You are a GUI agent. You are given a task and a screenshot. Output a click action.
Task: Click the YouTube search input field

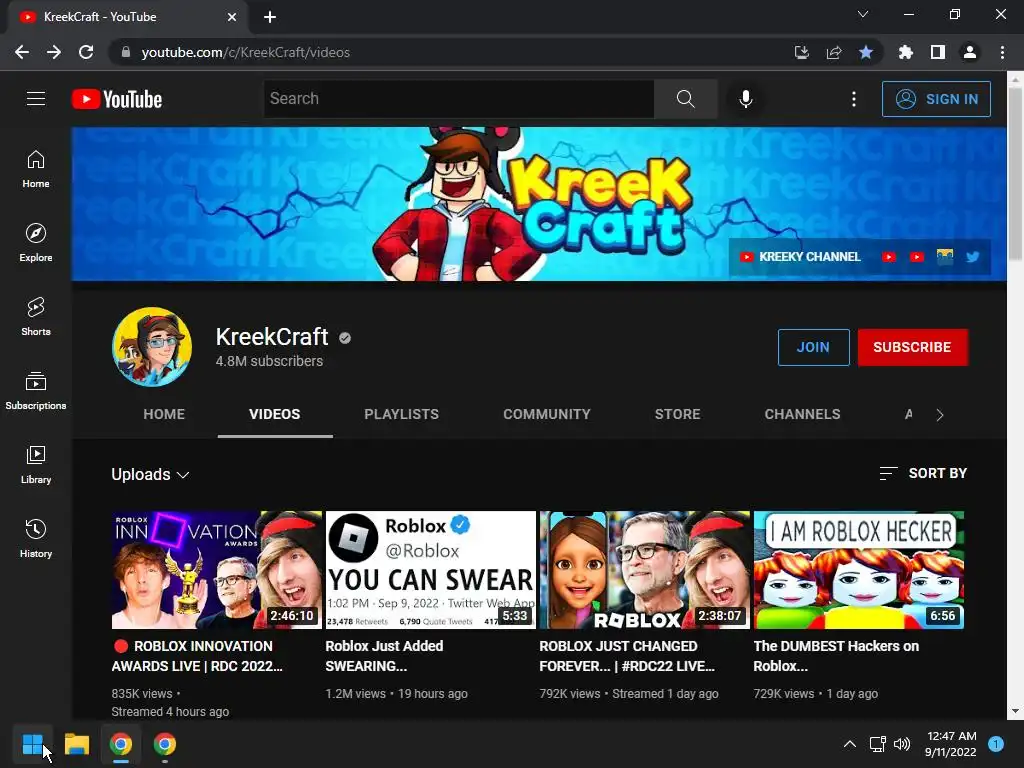(x=458, y=99)
